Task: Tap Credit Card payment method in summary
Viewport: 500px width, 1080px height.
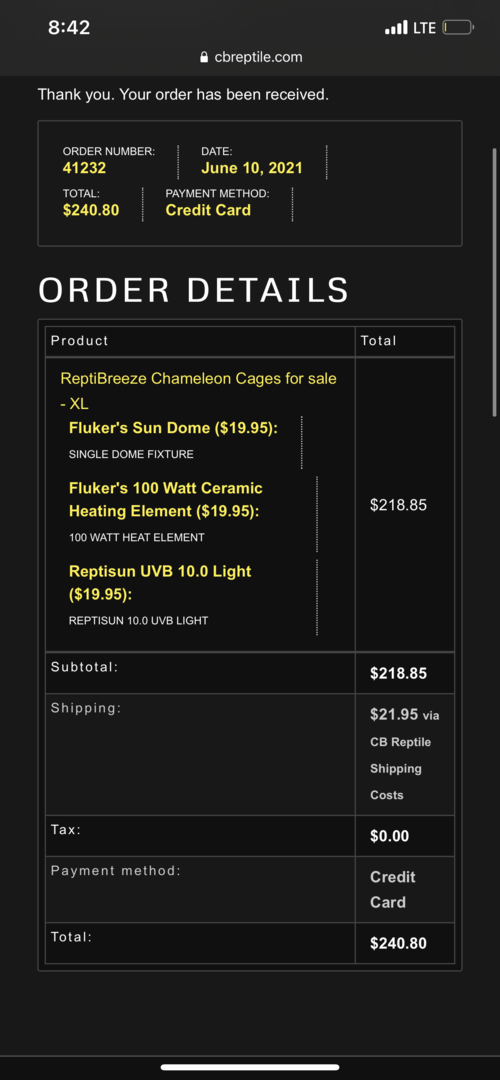Action: (x=208, y=210)
